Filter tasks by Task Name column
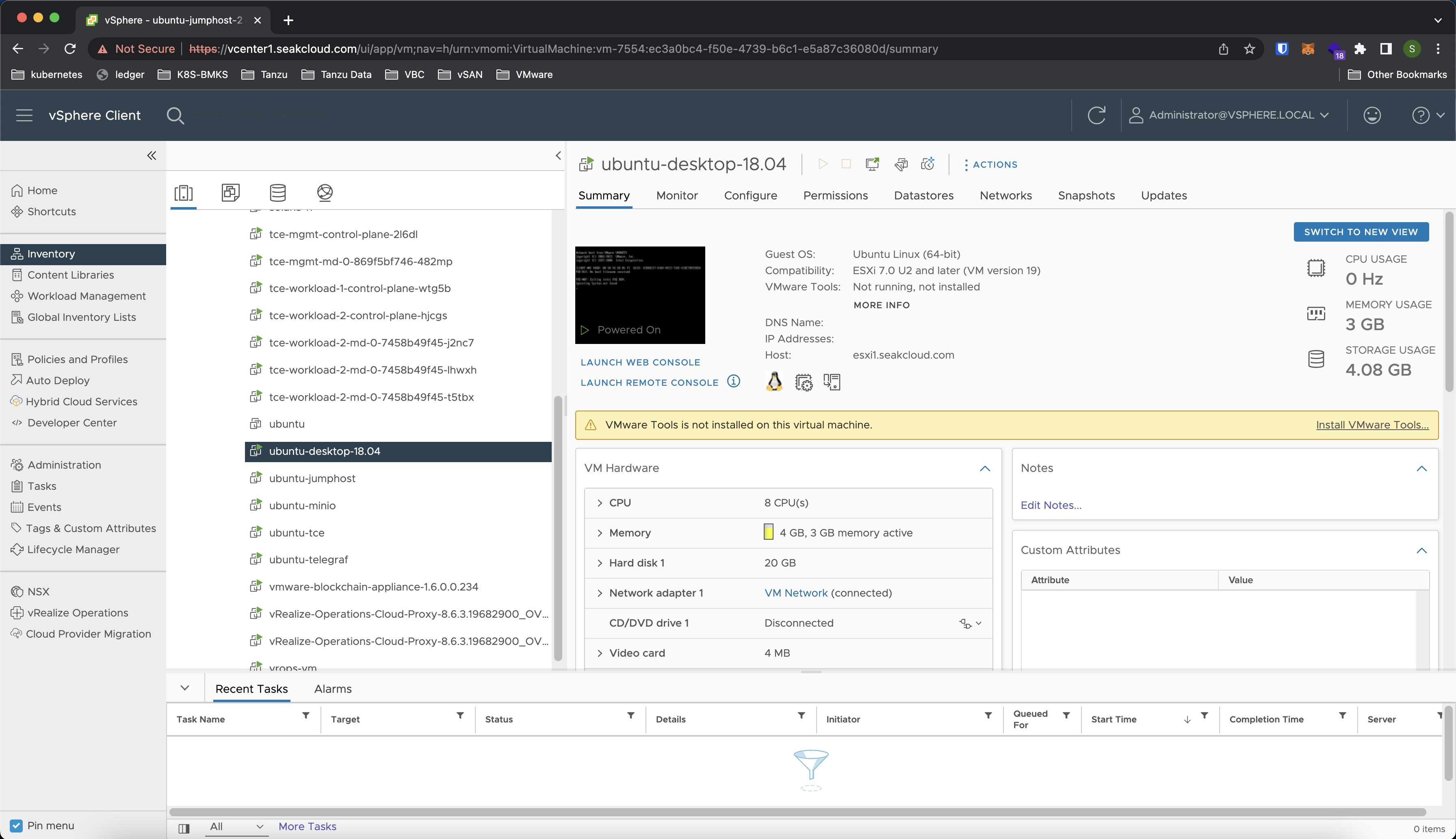 tap(305, 716)
